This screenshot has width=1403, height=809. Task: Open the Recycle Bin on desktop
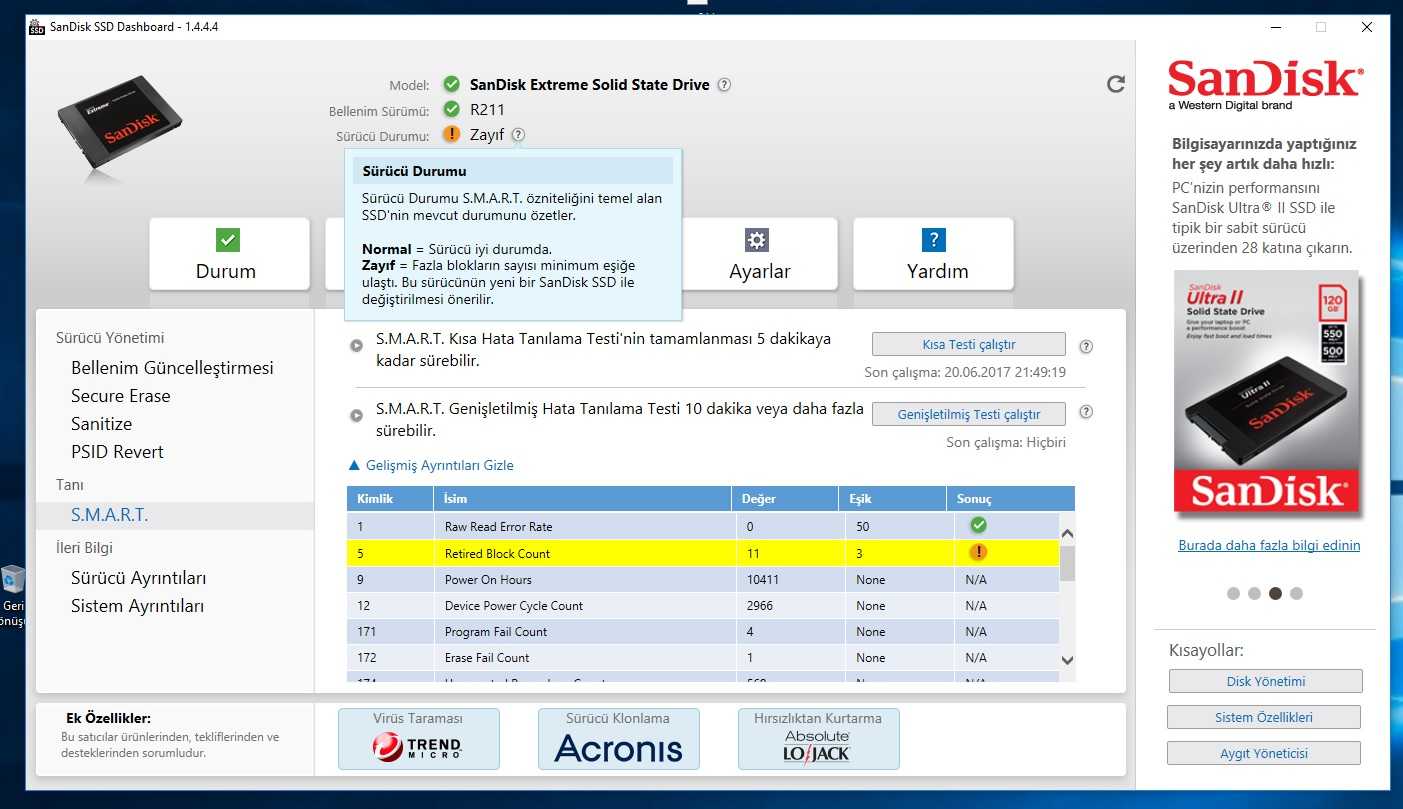coord(13,580)
